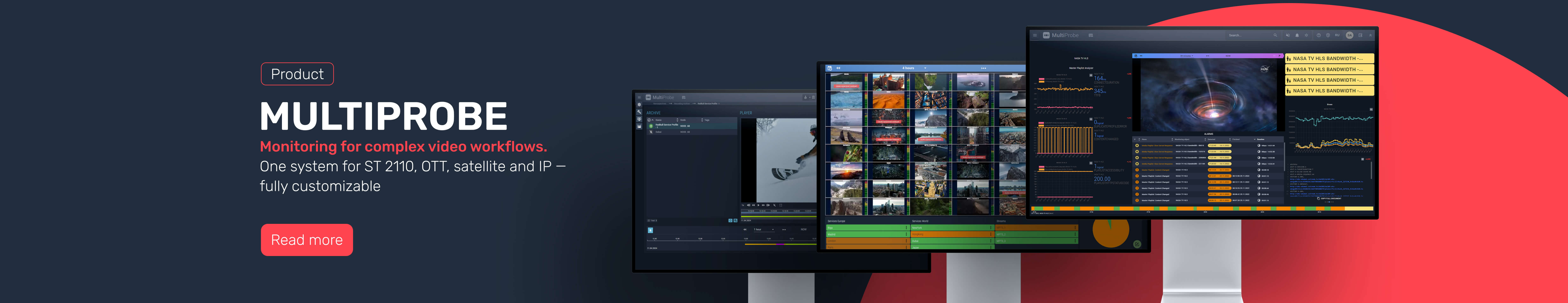Select RedBull Service Profile archive row
1568x303 pixels.
pos(692,126)
